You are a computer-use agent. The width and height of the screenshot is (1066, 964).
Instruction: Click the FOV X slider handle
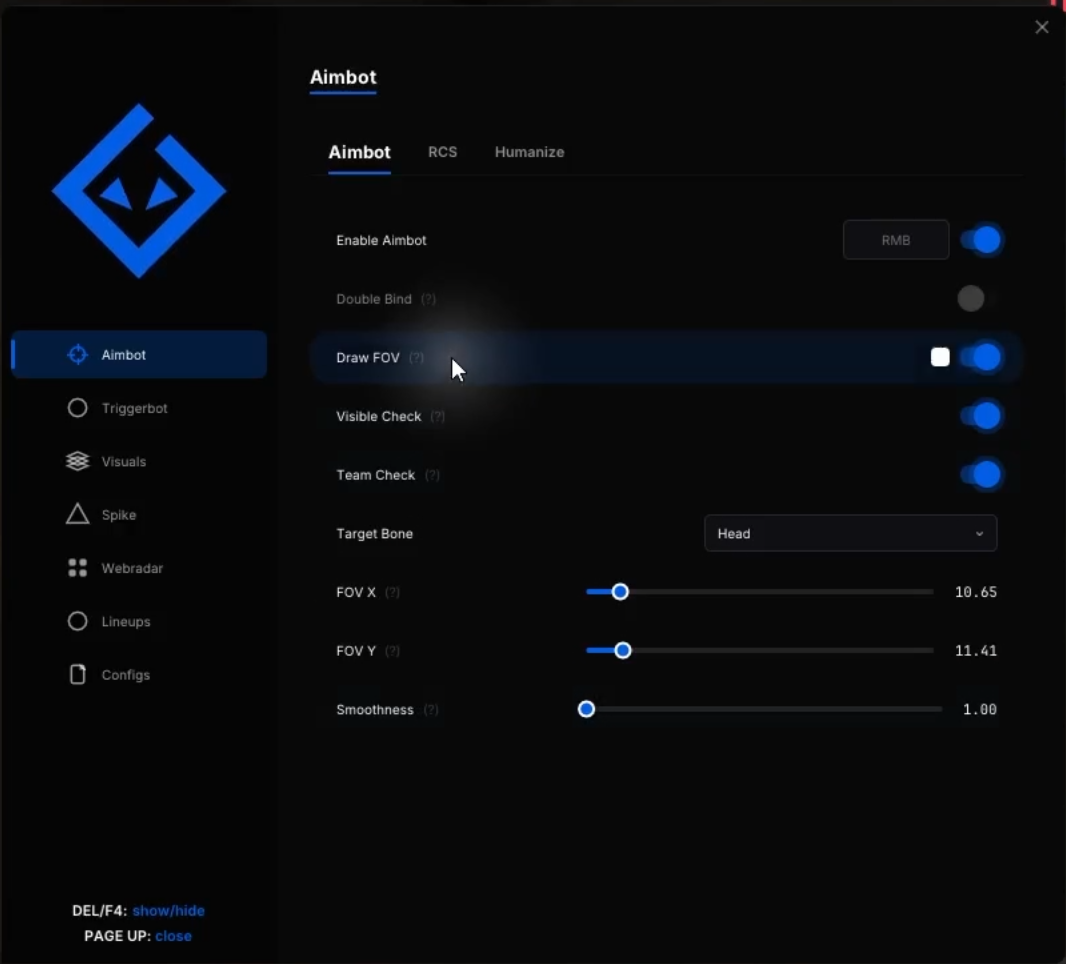619,592
